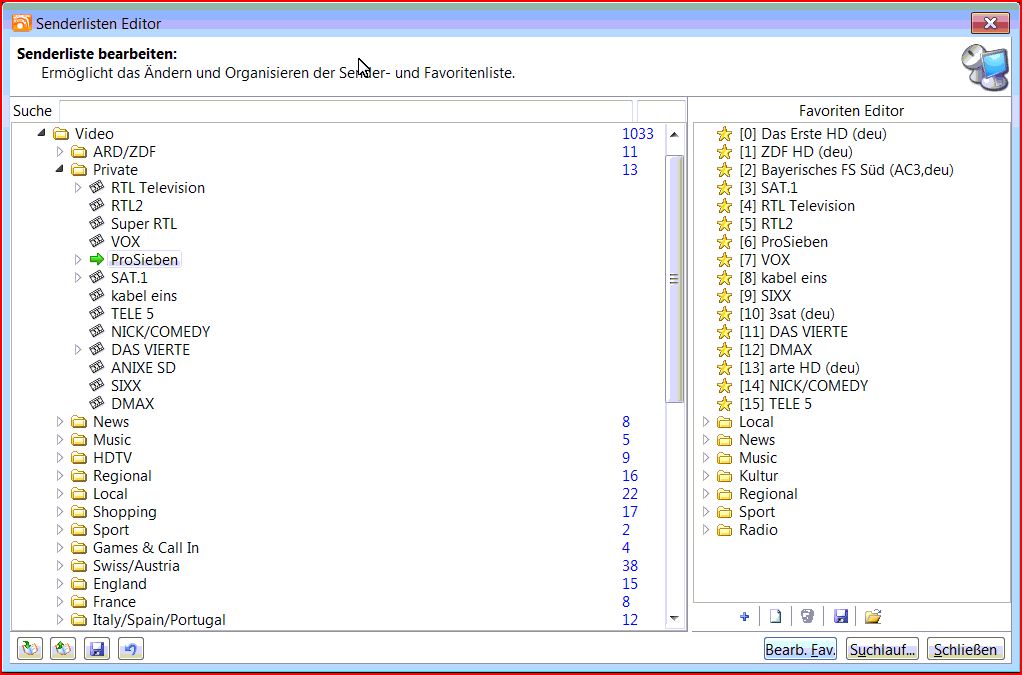Select the Local folder in the Favoriten Editor

756,422
